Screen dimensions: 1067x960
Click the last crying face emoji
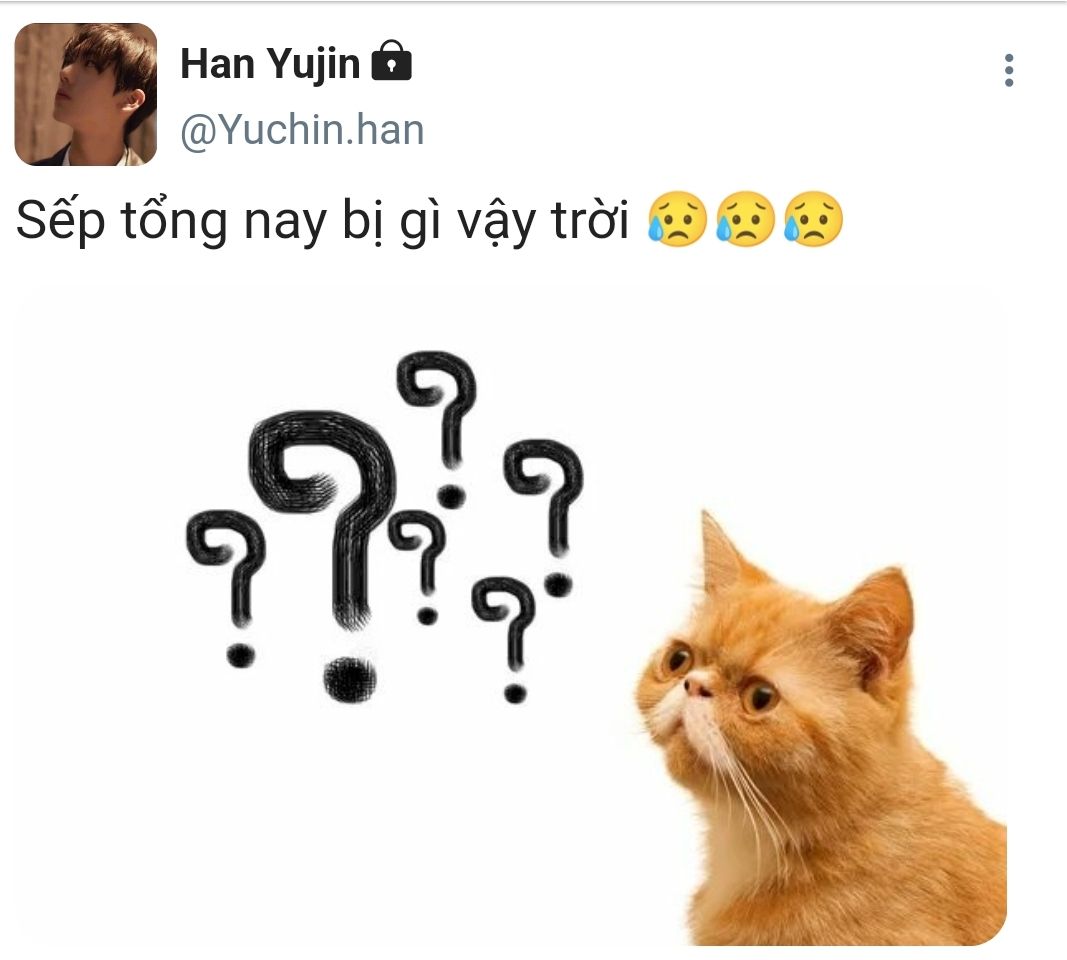pos(813,218)
